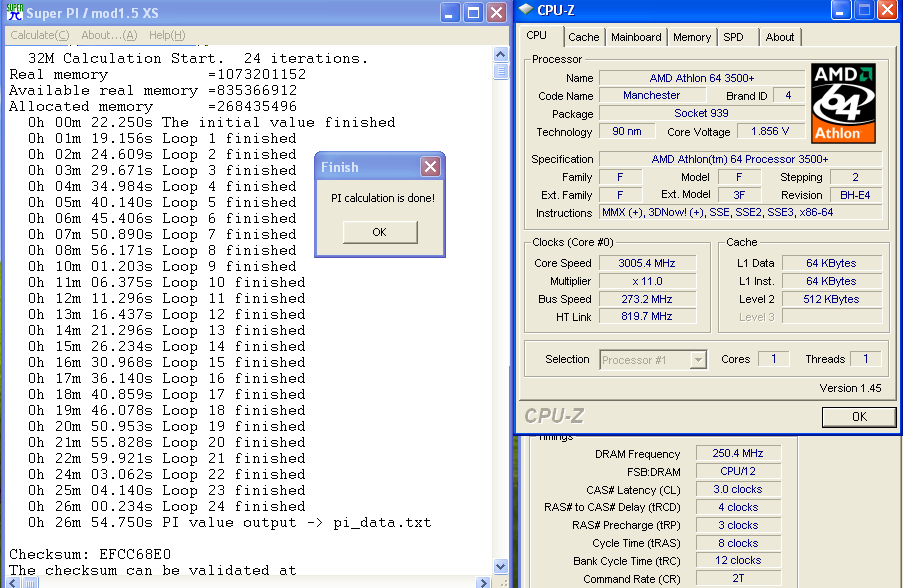Click the L1 Data value 64 KBytes

click(832, 263)
